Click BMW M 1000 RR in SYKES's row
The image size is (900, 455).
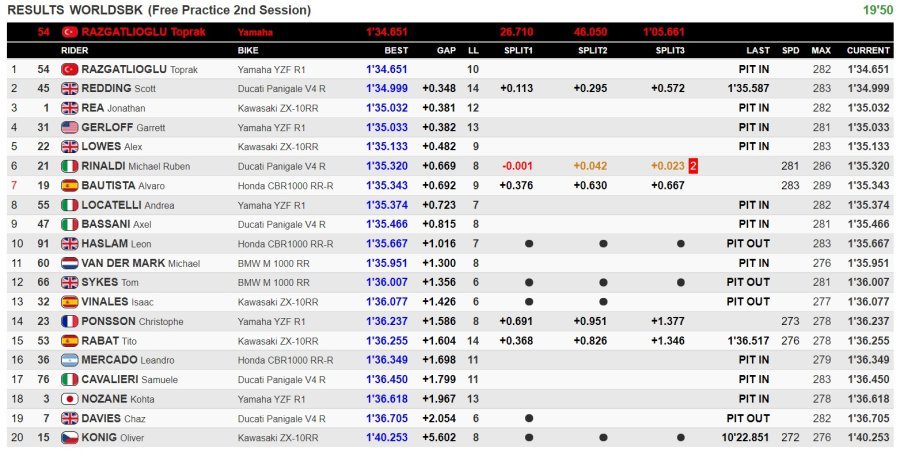click(x=274, y=282)
